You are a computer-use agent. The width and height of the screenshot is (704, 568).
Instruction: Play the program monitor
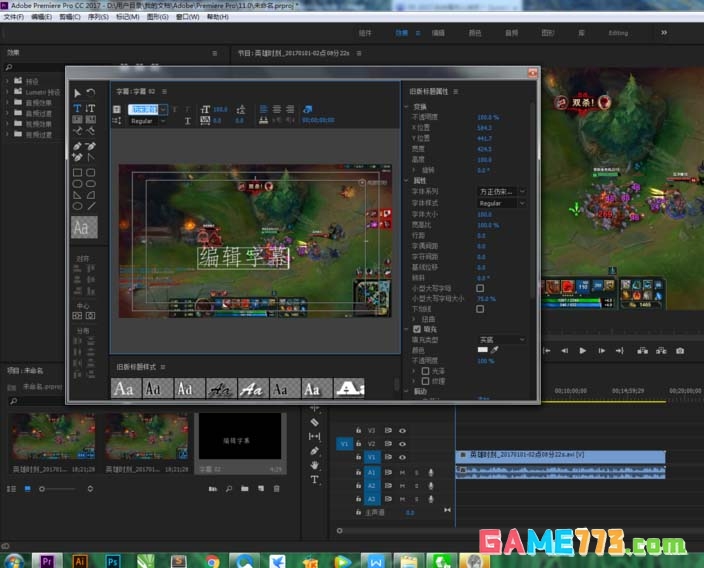[x=583, y=351]
